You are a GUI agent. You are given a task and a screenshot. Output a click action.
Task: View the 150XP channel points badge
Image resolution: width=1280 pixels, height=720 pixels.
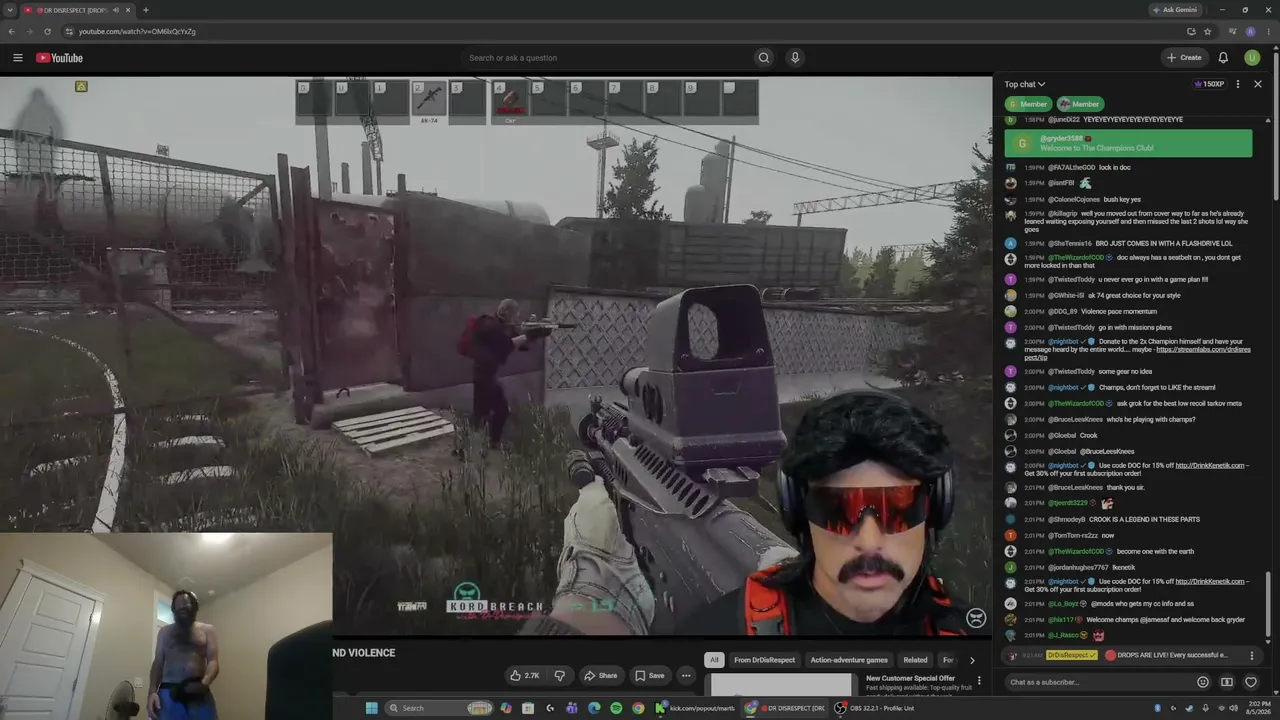click(1209, 84)
